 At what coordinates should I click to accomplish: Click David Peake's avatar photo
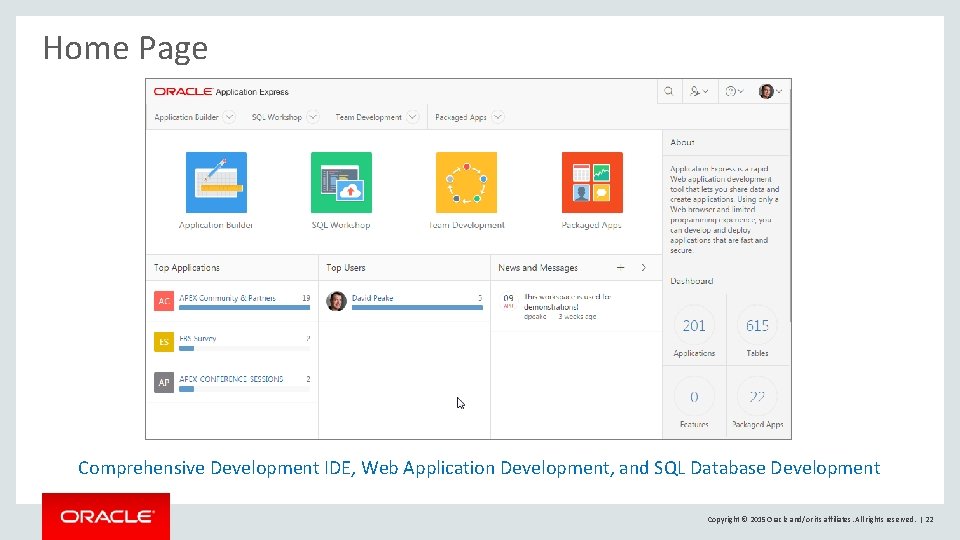click(336, 301)
